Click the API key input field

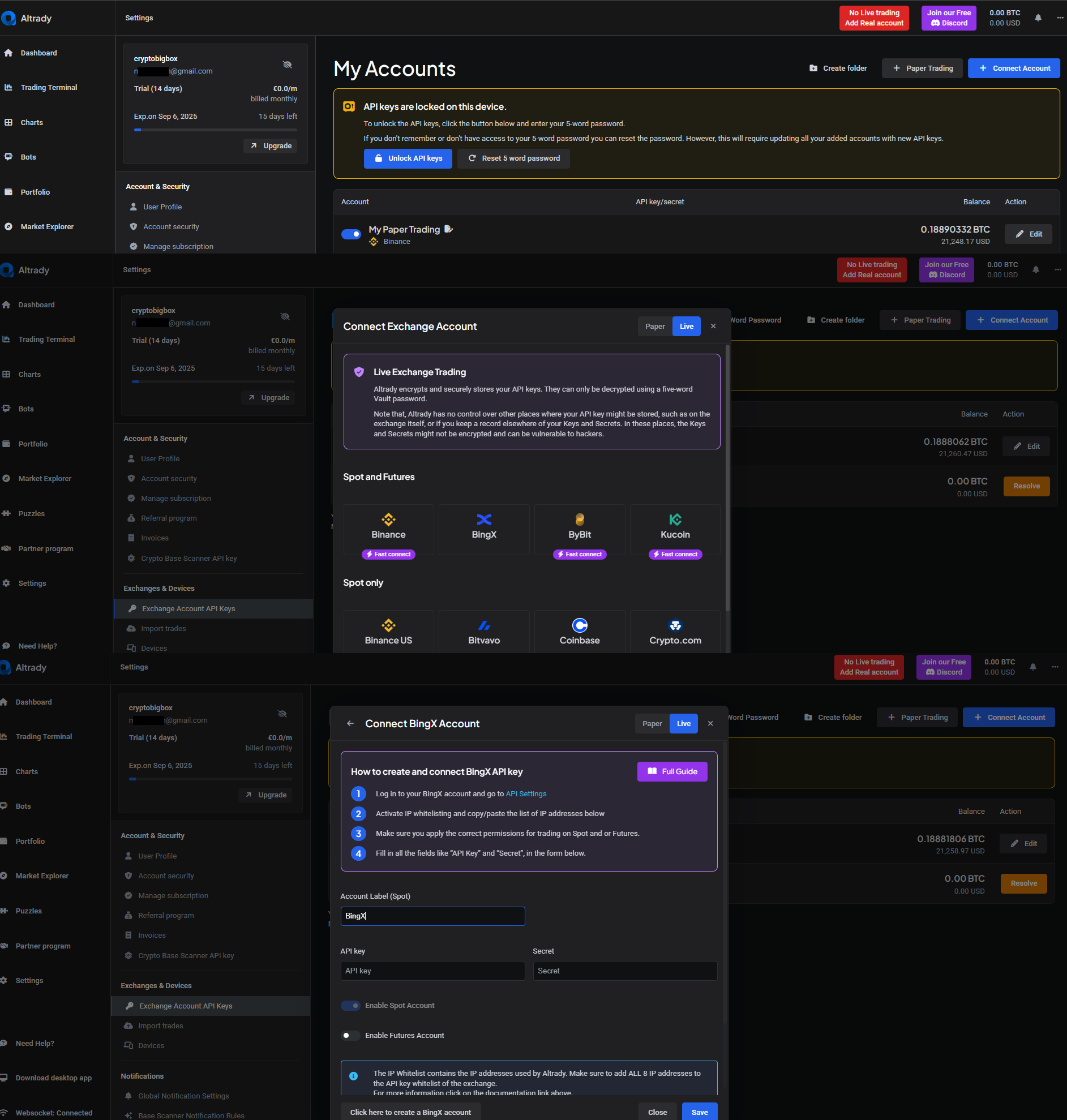[433, 971]
